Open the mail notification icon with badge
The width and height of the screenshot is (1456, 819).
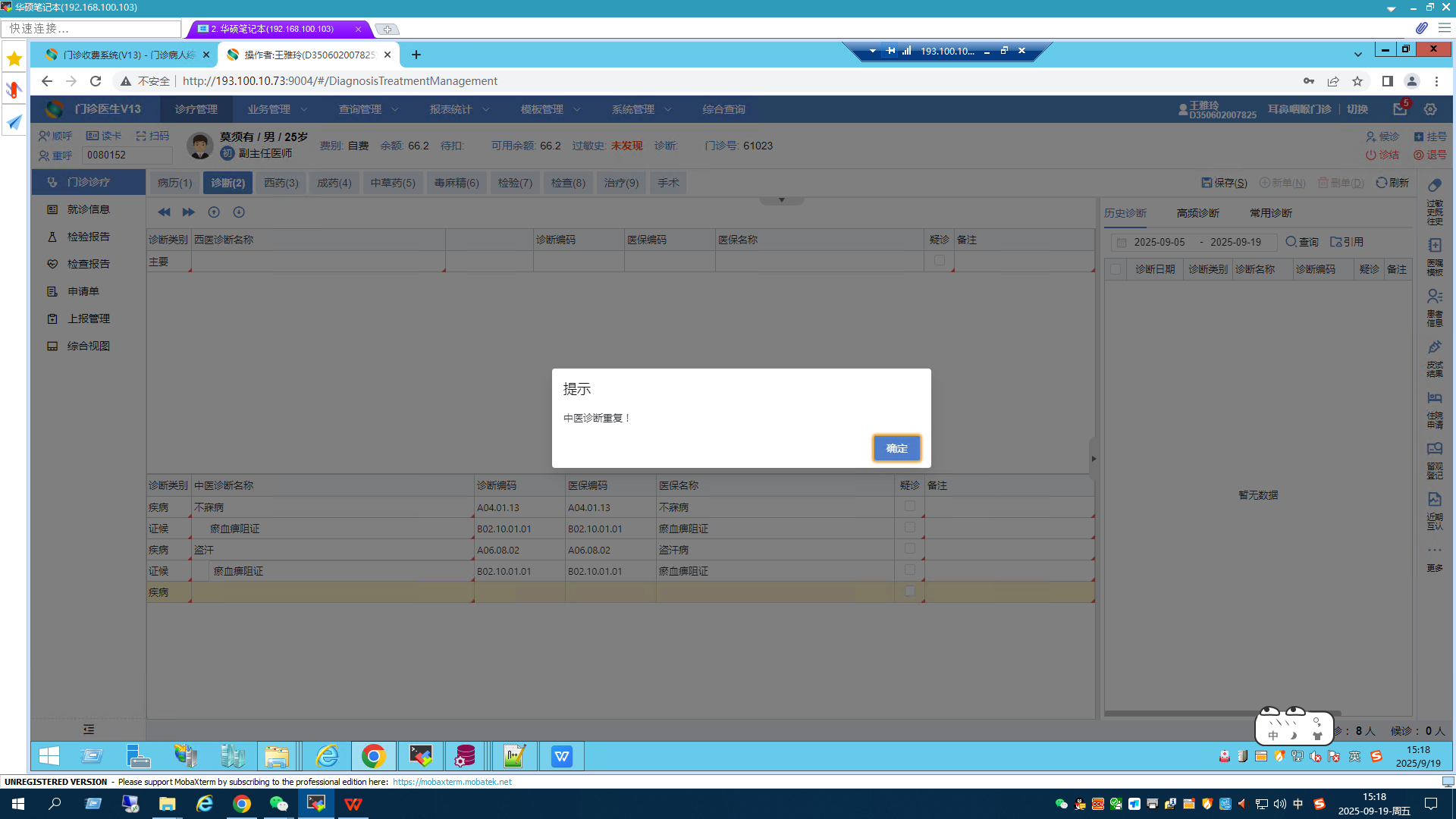pyautogui.click(x=1400, y=109)
